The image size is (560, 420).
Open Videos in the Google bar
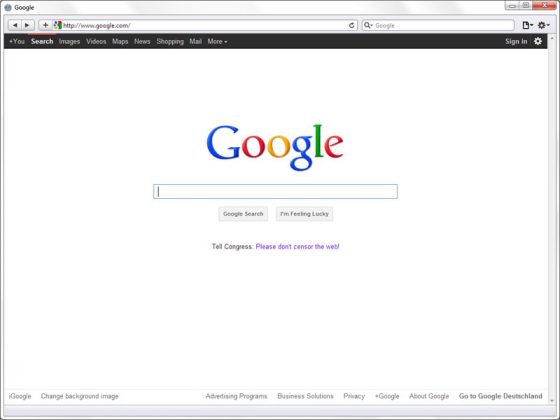click(x=96, y=41)
